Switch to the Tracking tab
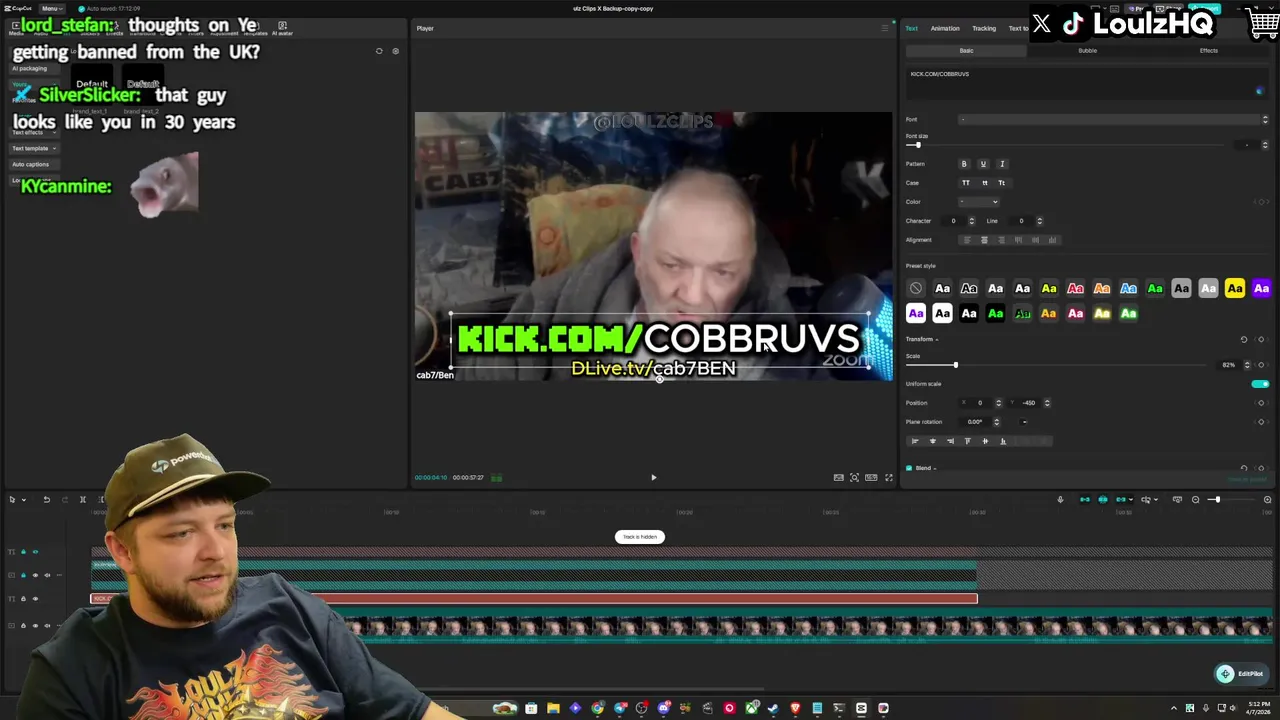This screenshot has width=1280, height=720. tap(984, 28)
